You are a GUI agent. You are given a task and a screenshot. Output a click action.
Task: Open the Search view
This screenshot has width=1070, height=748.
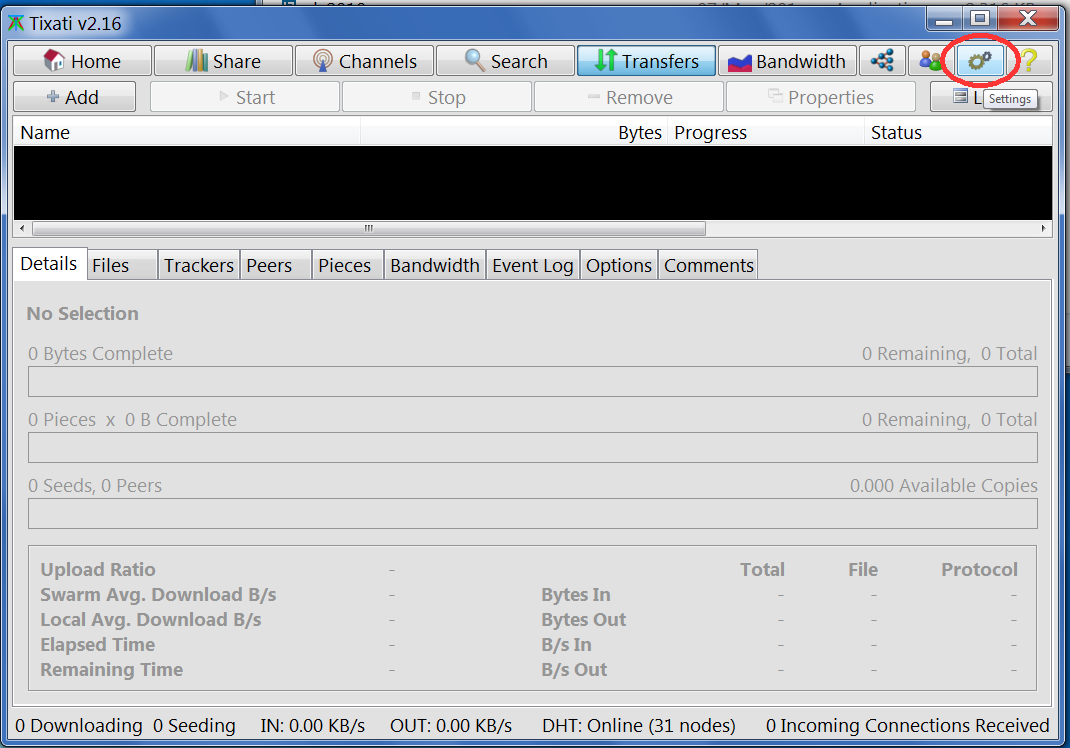(505, 61)
